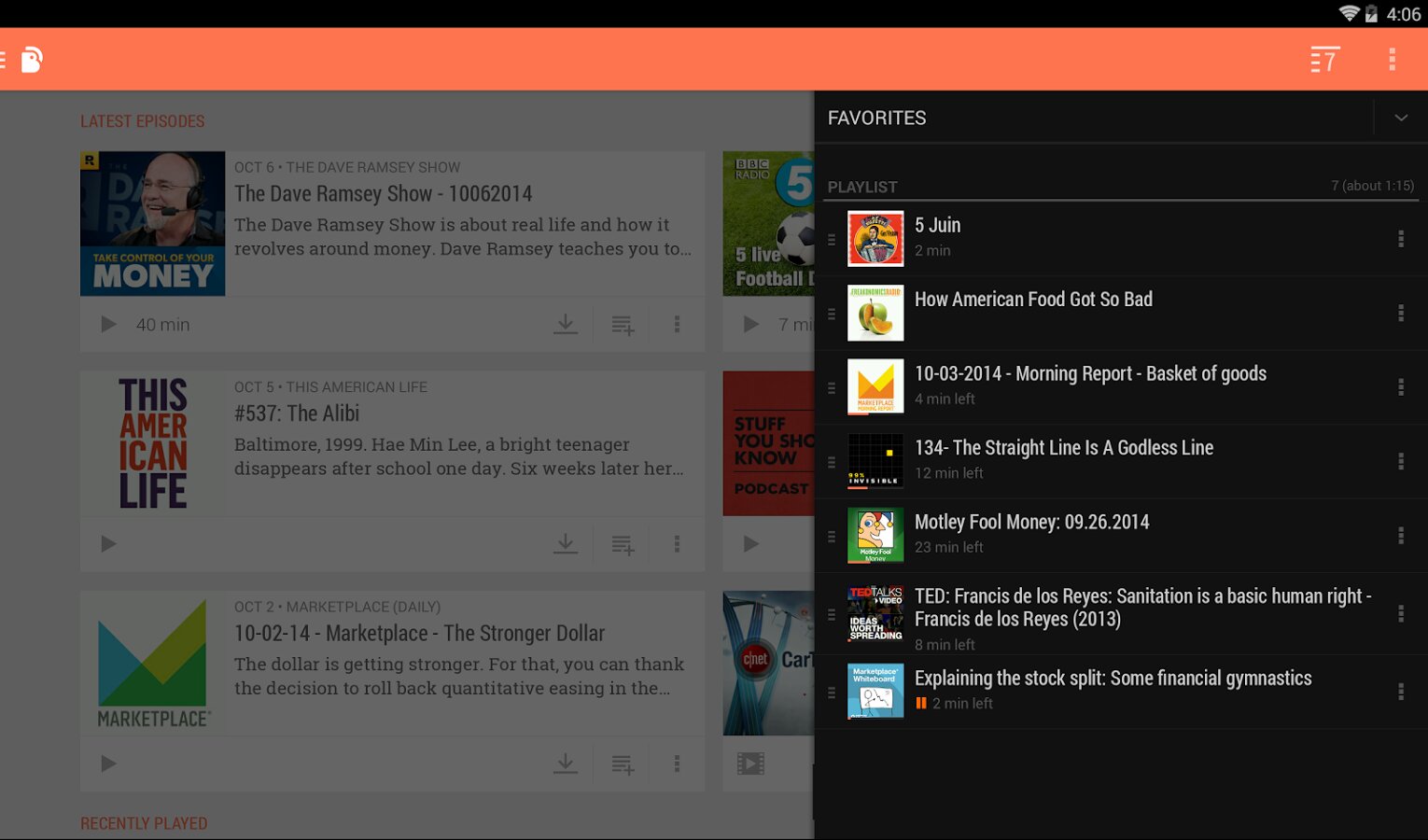The height and width of the screenshot is (840, 1428).
Task: Select 134- The Straight Line Is A Godless Line
Action: tap(1064, 448)
